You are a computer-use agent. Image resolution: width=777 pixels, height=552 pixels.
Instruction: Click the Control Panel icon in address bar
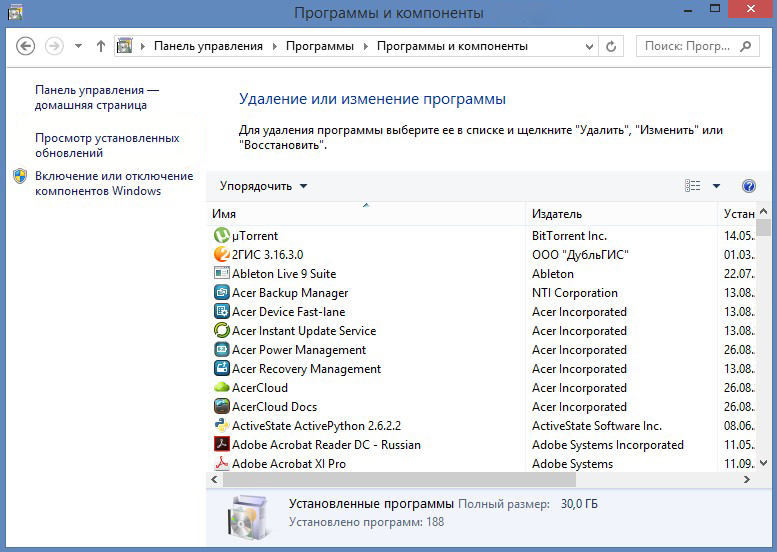coord(124,46)
